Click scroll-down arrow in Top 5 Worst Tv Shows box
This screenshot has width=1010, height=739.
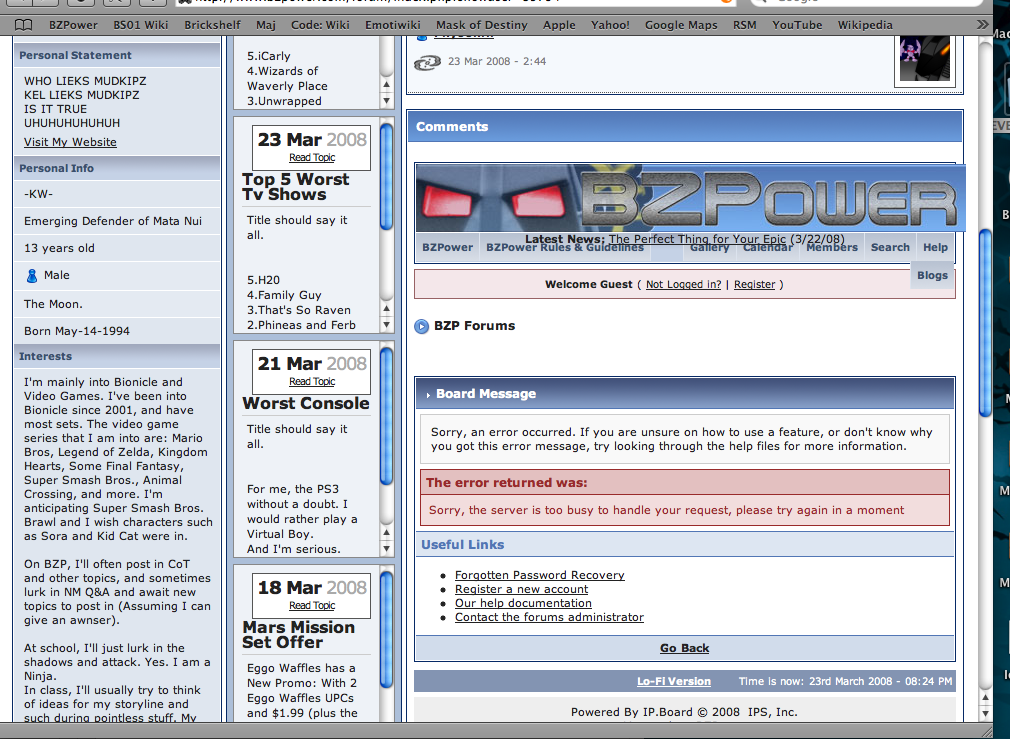click(386, 325)
